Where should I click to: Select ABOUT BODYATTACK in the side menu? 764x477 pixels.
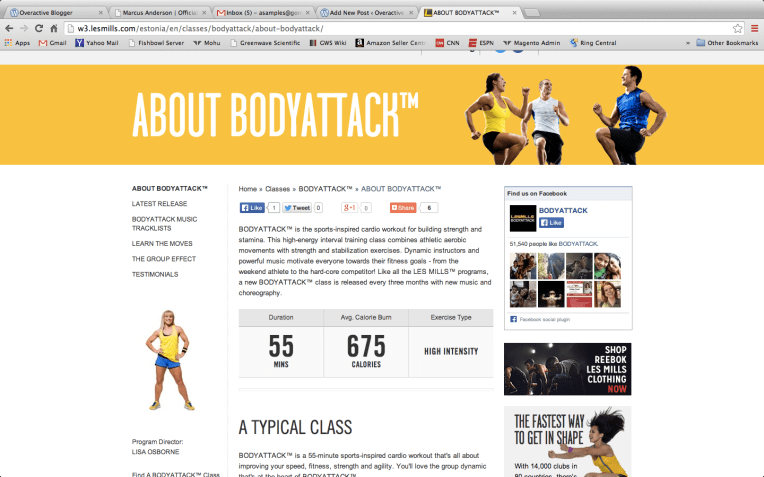170,189
